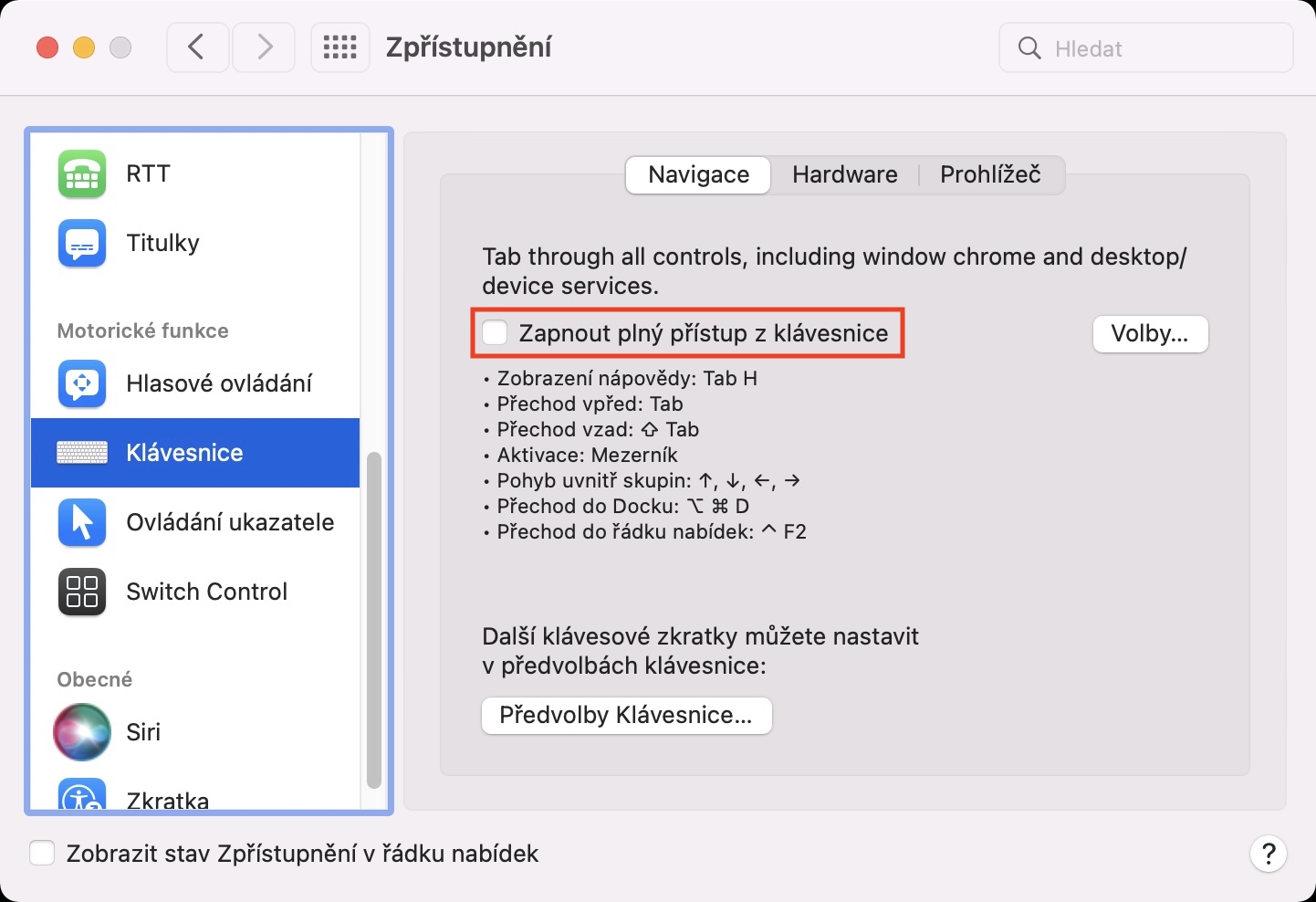The width and height of the screenshot is (1316, 902).
Task: Enable Zapnout plný přístup z klávesnice checkbox
Action: coord(496,333)
